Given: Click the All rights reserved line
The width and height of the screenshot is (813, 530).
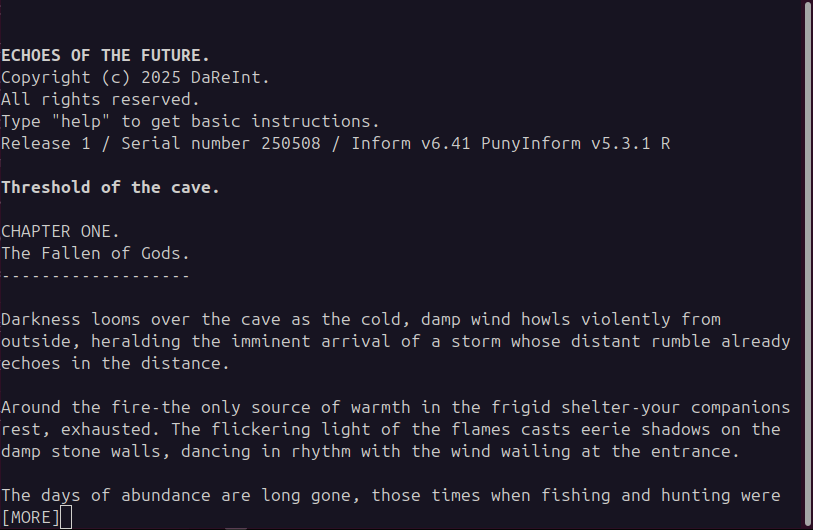Looking at the screenshot, I should 100,99.
